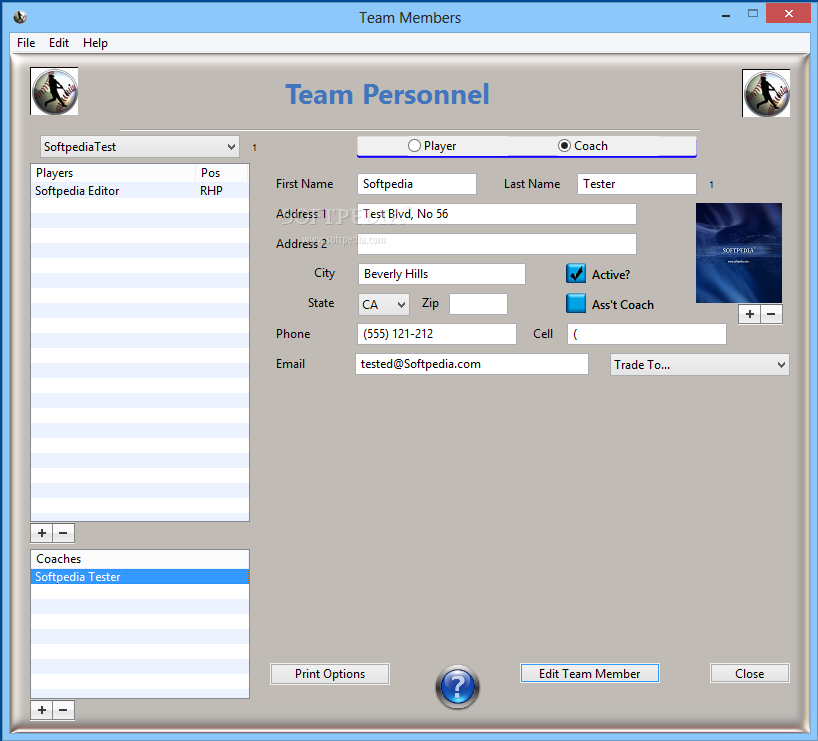
Task: Click the empty Address 2 field
Action: click(x=497, y=244)
